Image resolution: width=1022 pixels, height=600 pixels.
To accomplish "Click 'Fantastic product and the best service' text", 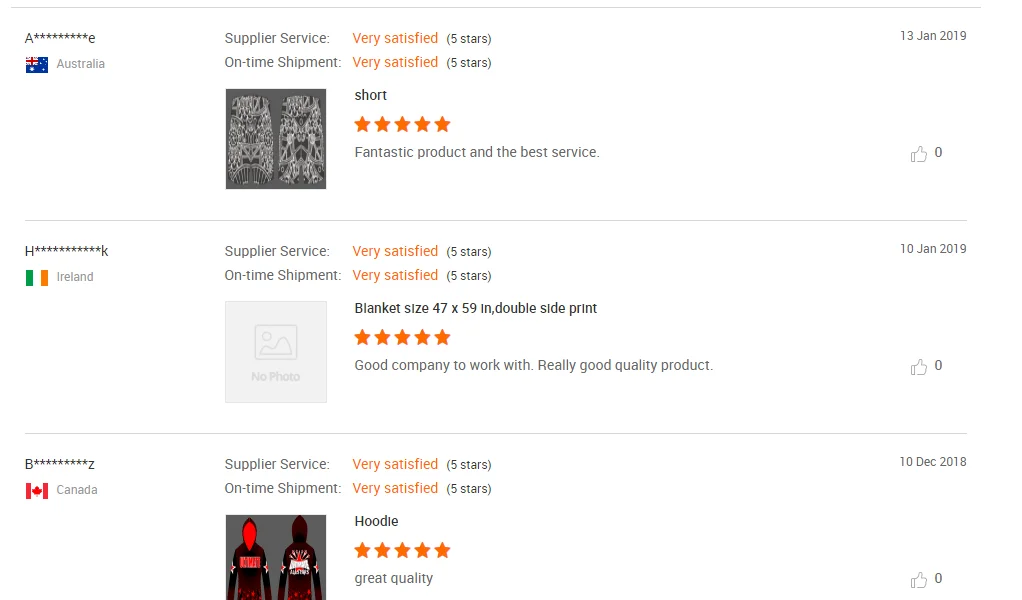I will (x=477, y=152).
